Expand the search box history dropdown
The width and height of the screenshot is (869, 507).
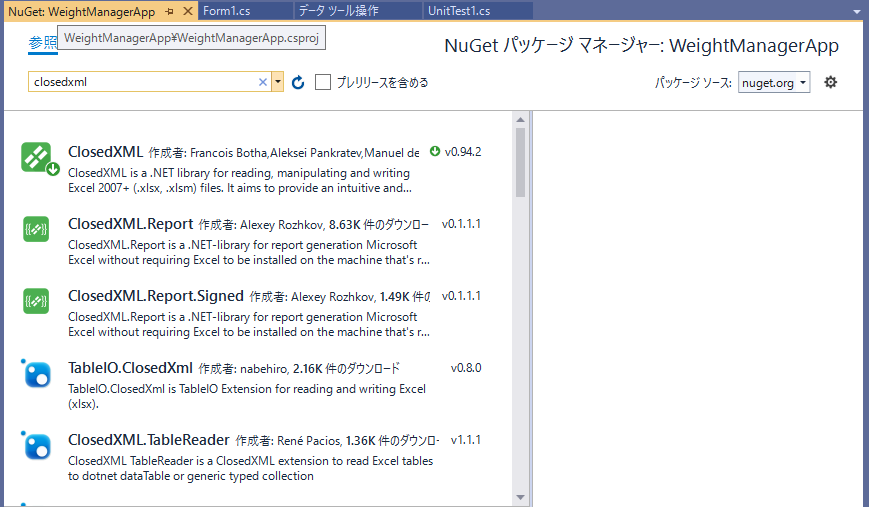point(278,82)
